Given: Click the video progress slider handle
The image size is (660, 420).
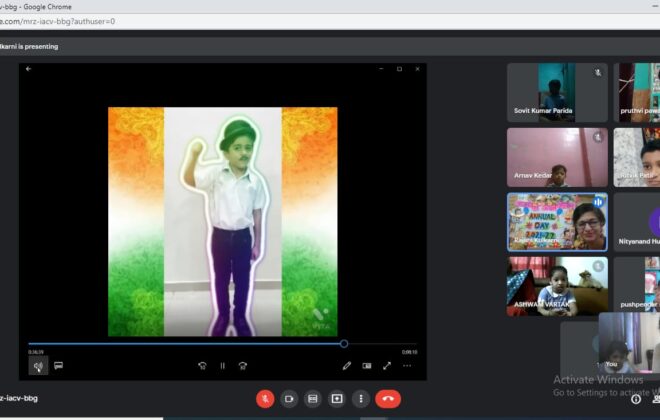Looking at the screenshot, I should pyautogui.click(x=344, y=344).
